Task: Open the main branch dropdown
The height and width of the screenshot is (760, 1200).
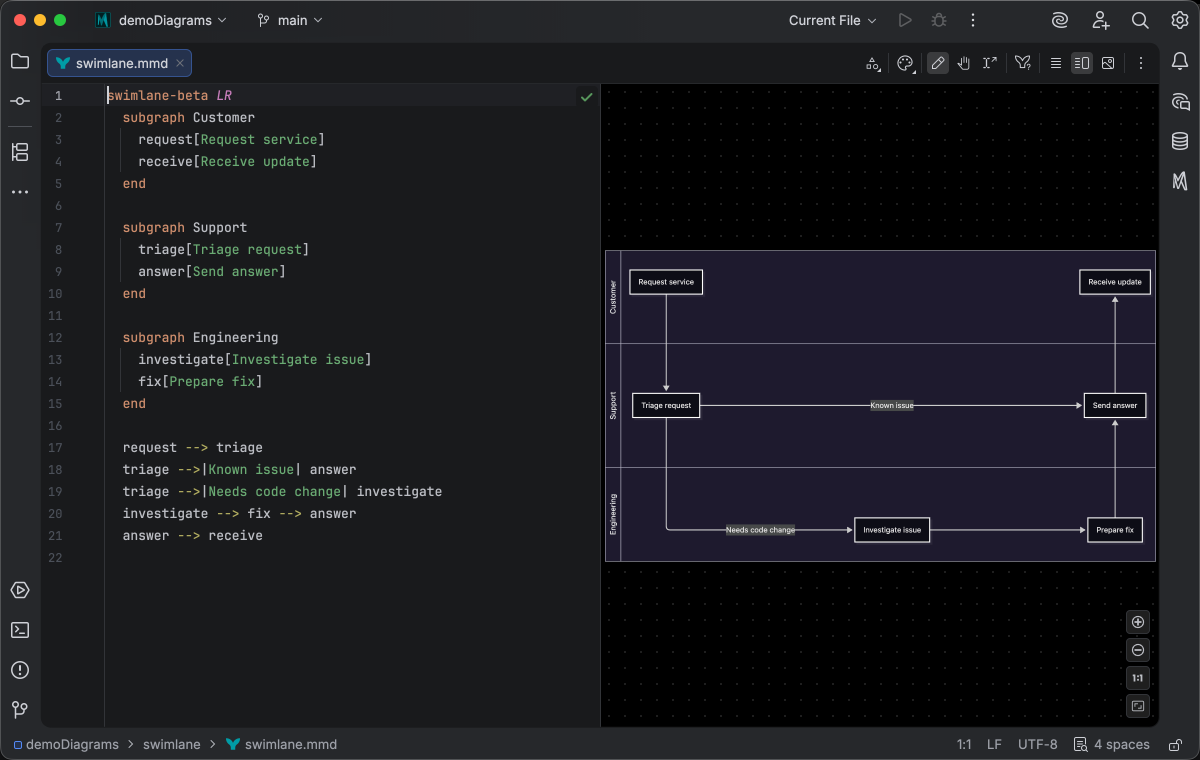Action: 290,20
